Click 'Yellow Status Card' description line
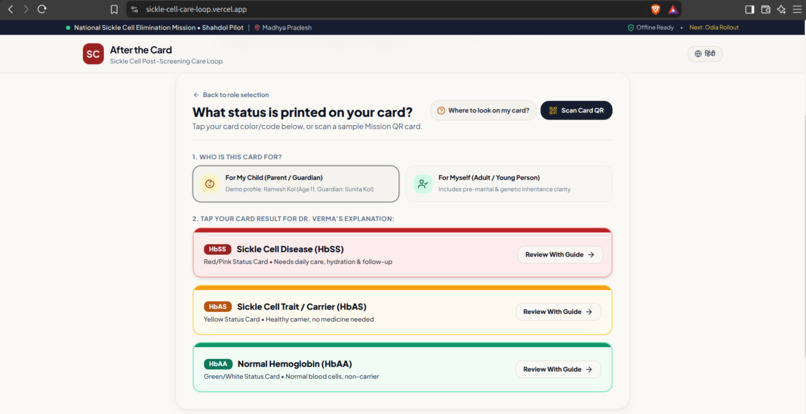Image resolution: width=806 pixels, height=414 pixels. pos(289,319)
